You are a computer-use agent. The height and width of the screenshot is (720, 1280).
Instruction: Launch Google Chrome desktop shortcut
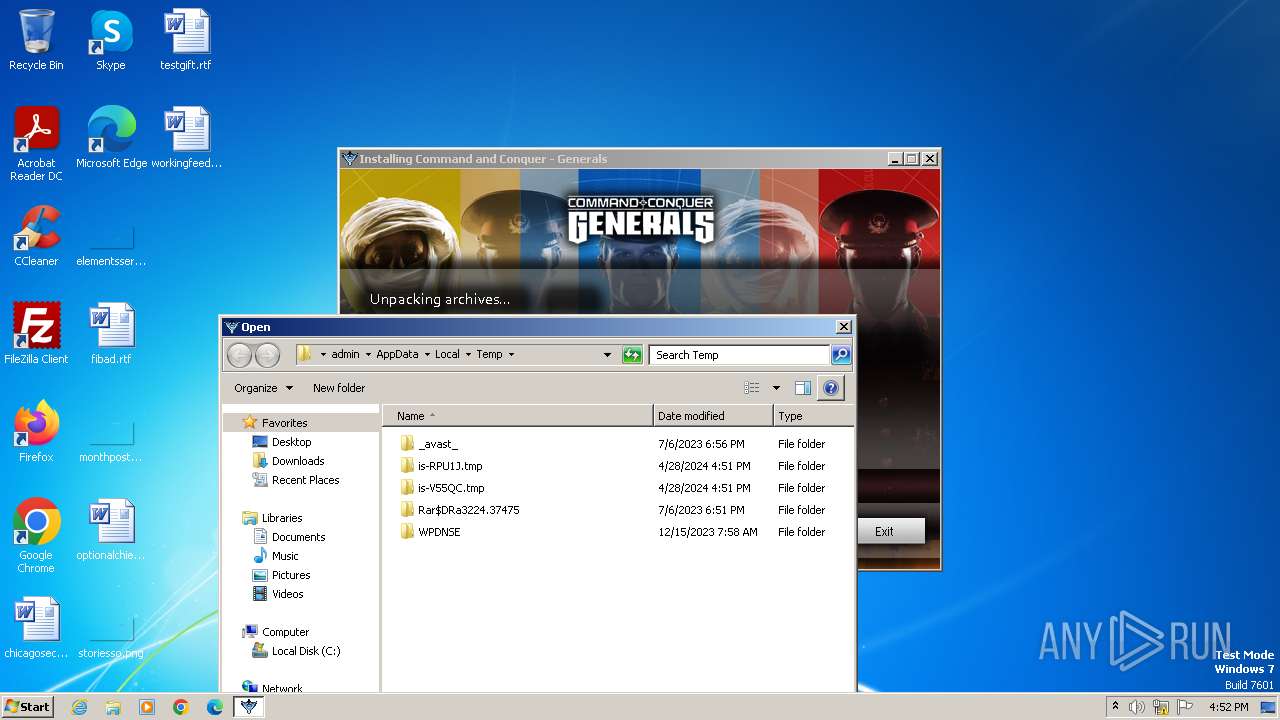click(36, 536)
